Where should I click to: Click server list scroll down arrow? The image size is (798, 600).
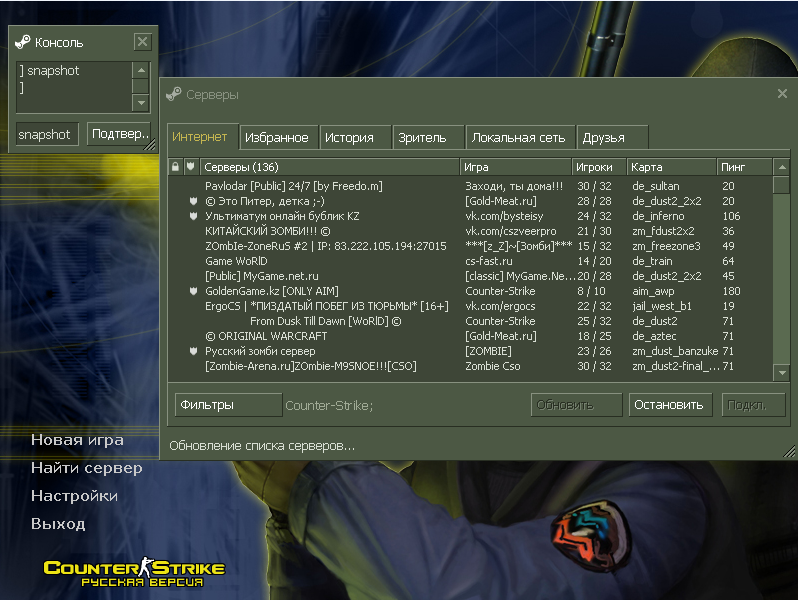[x=782, y=373]
